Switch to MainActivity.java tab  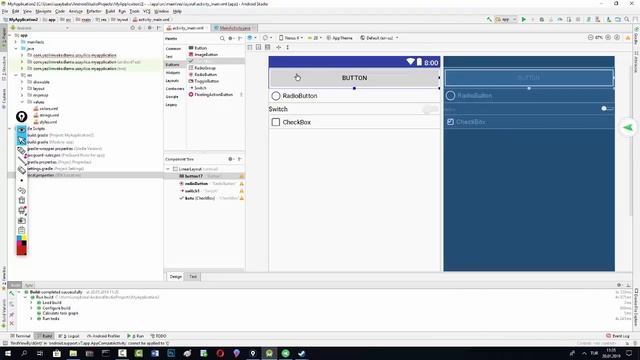click(235, 28)
